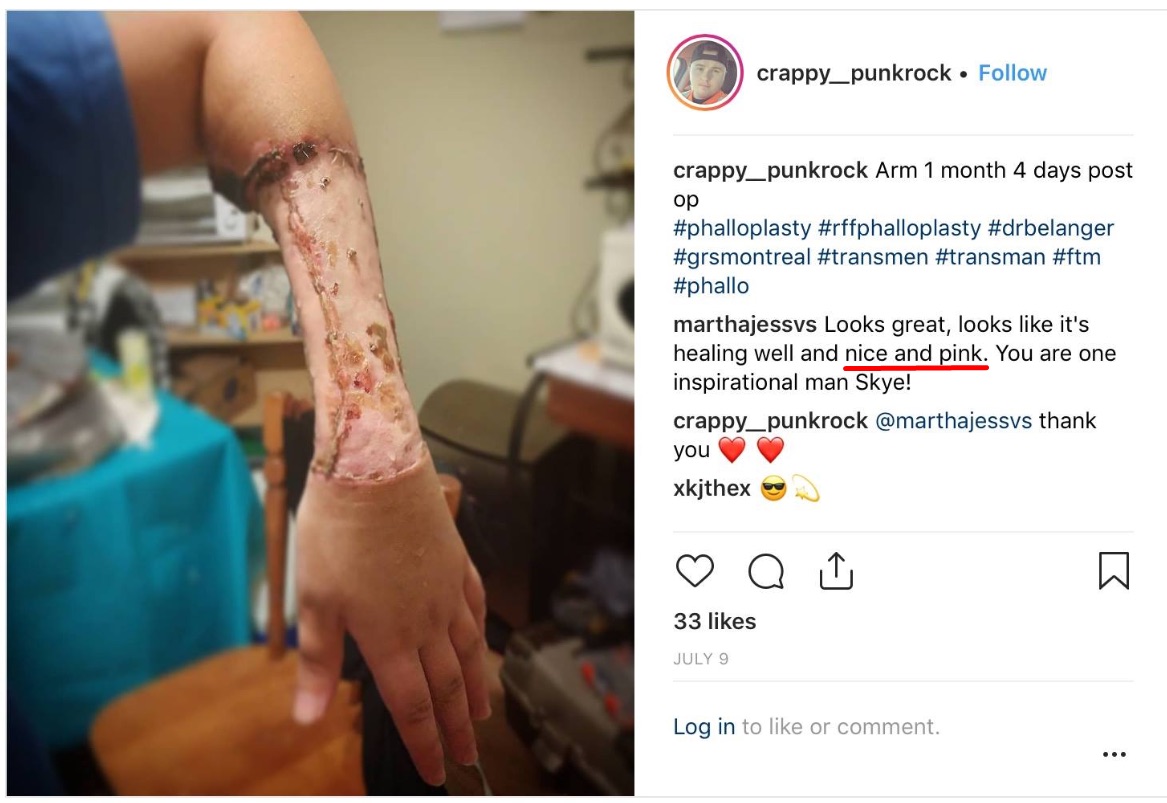Click Log in to comment

[703, 726]
